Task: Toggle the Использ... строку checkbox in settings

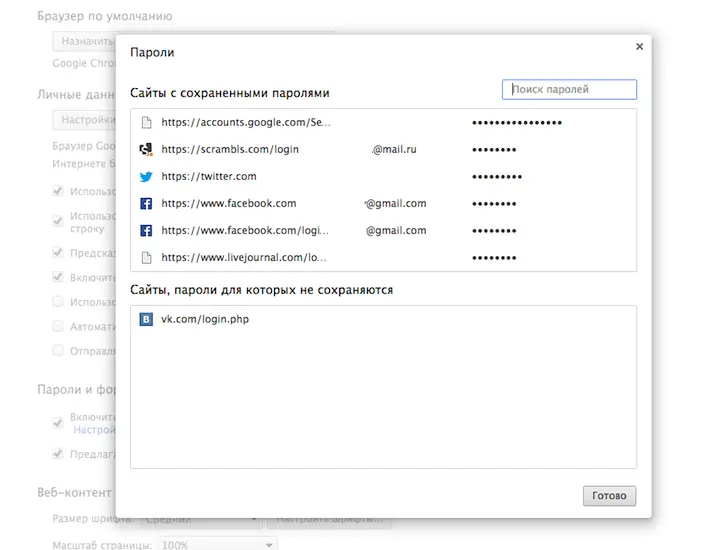Action: [58, 221]
